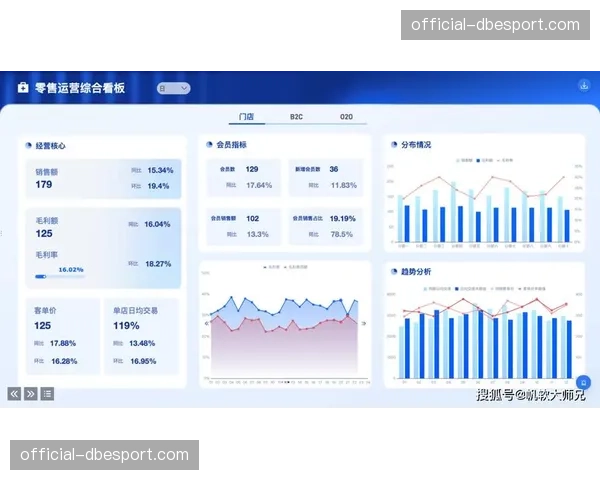The width and height of the screenshot is (600, 480).
Task: Click the 会员销售额 value 102
Action: (253, 219)
